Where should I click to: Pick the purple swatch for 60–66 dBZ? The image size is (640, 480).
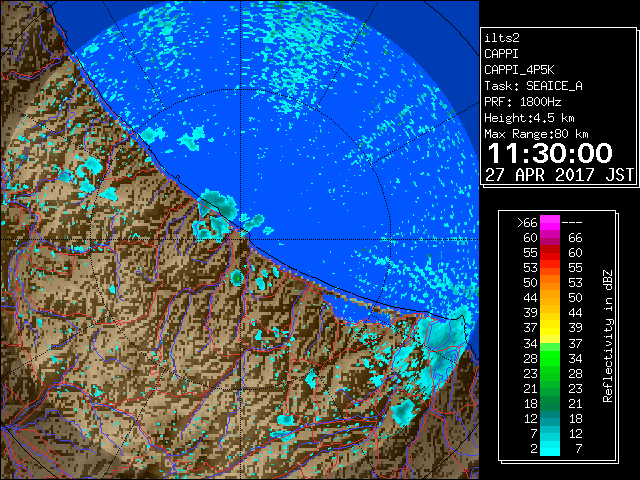pos(550,238)
